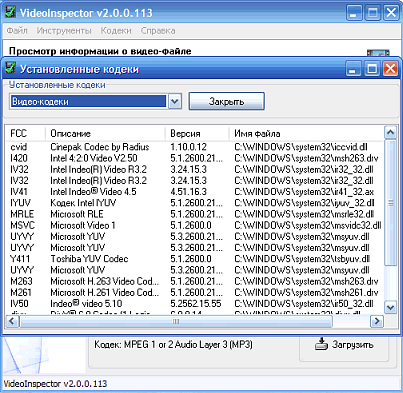This screenshot has height=393, width=403.
Task: Click file path msh261.drv cell
Action: [306, 292]
